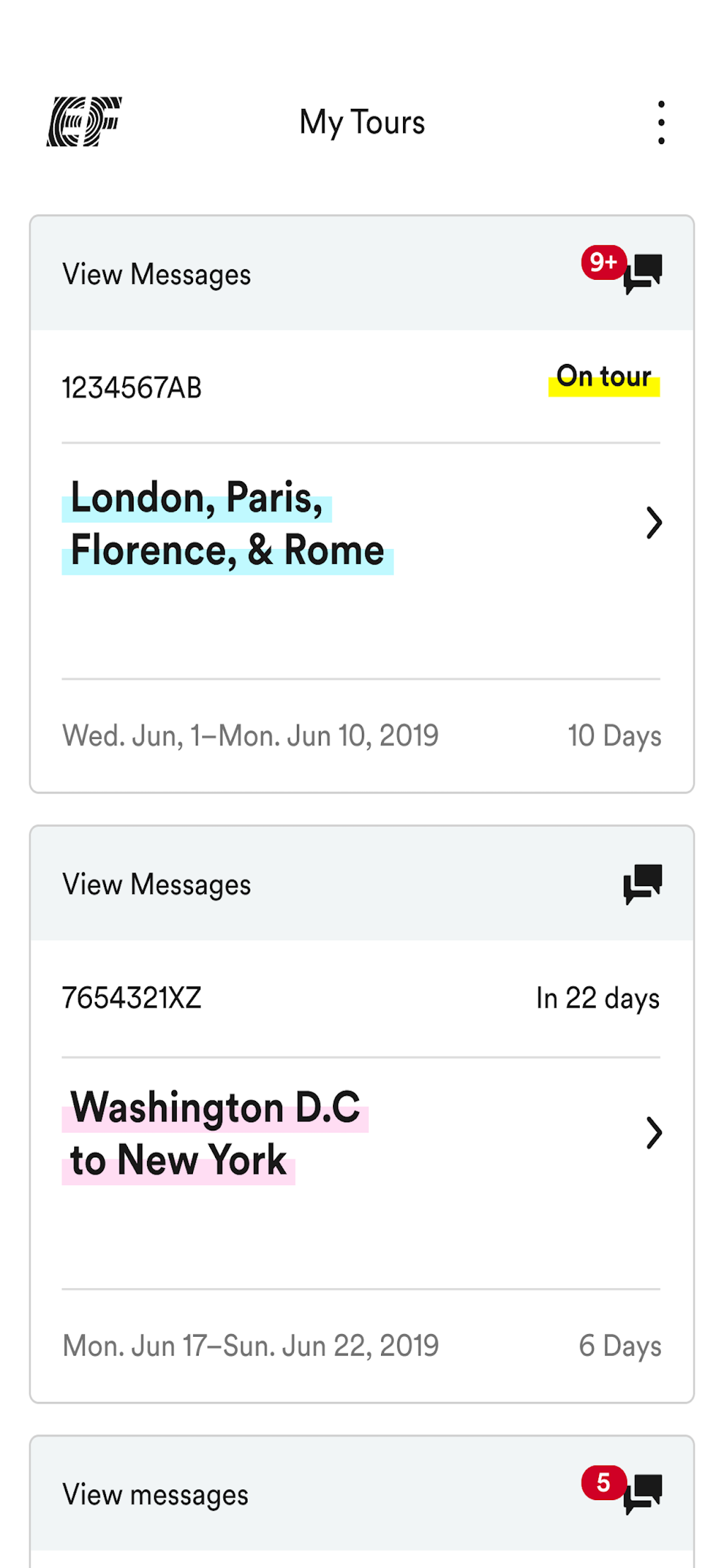724x1568 pixels.
Task: Tap the red 5 notification badge
Action: tap(603, 1482)
